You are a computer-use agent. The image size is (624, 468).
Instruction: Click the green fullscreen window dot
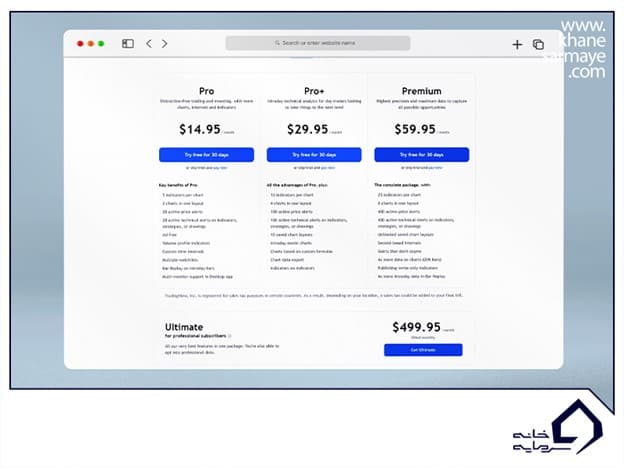click(101, 43)
